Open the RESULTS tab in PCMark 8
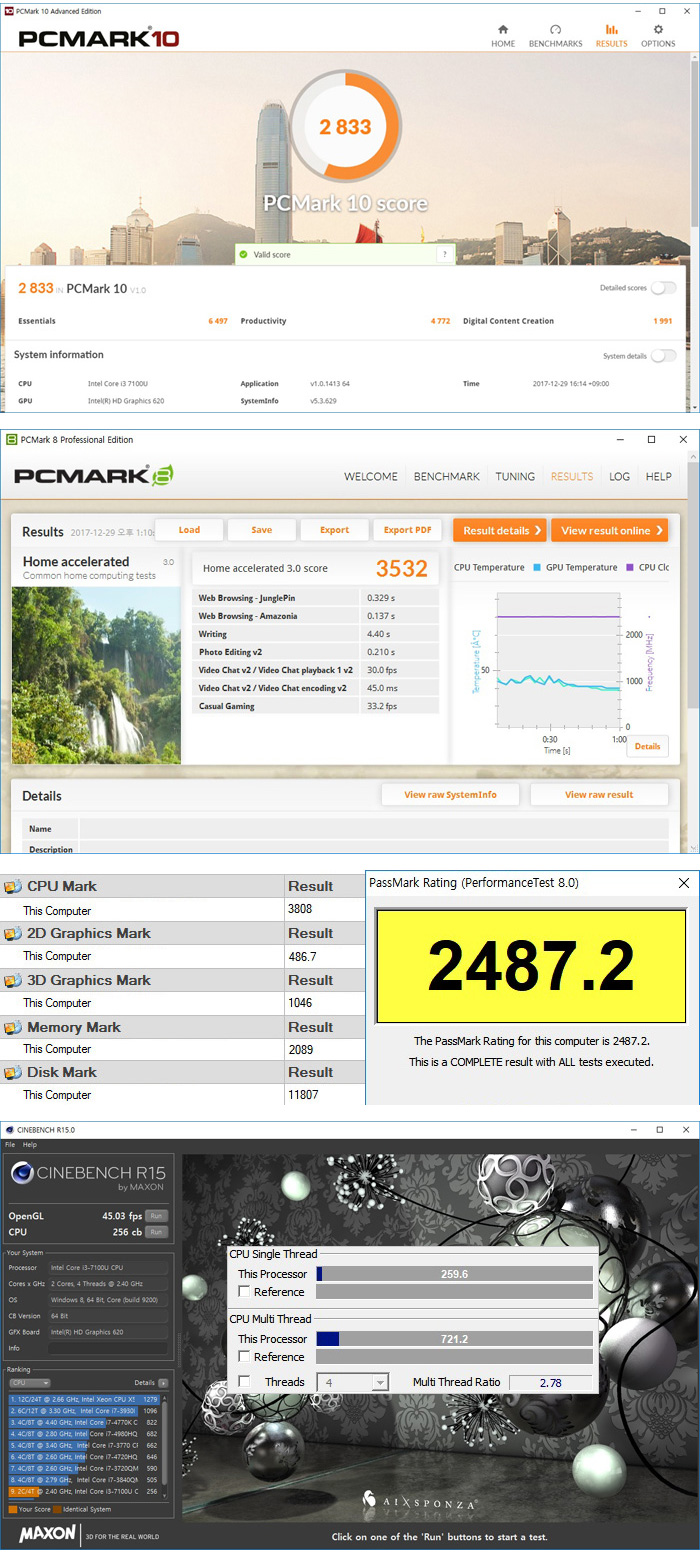 [572, 477]
